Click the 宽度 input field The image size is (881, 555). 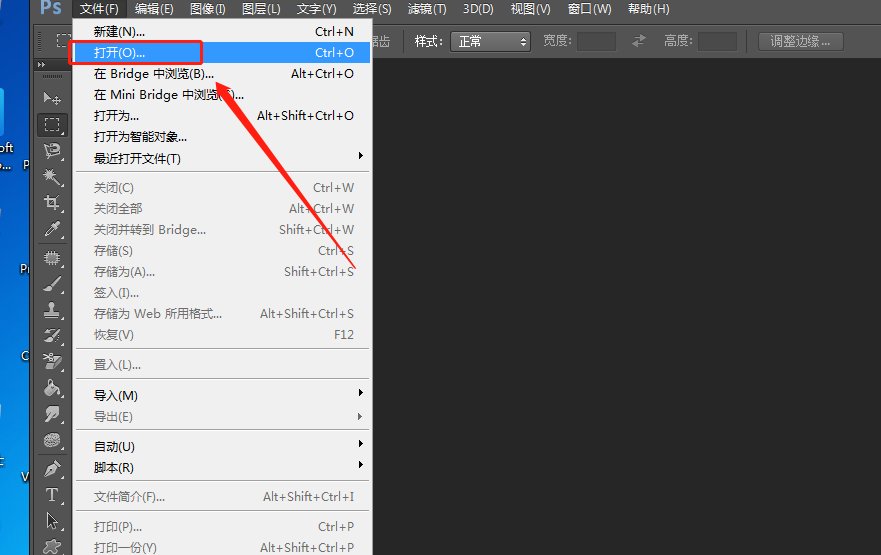pyautogui.click(x=597, y=42)
